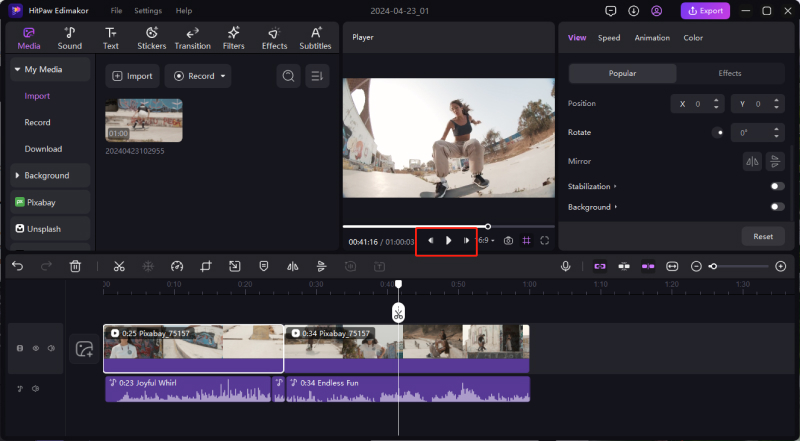
Task: Open the speed gauge tool
Action: (x=177, y=266)
